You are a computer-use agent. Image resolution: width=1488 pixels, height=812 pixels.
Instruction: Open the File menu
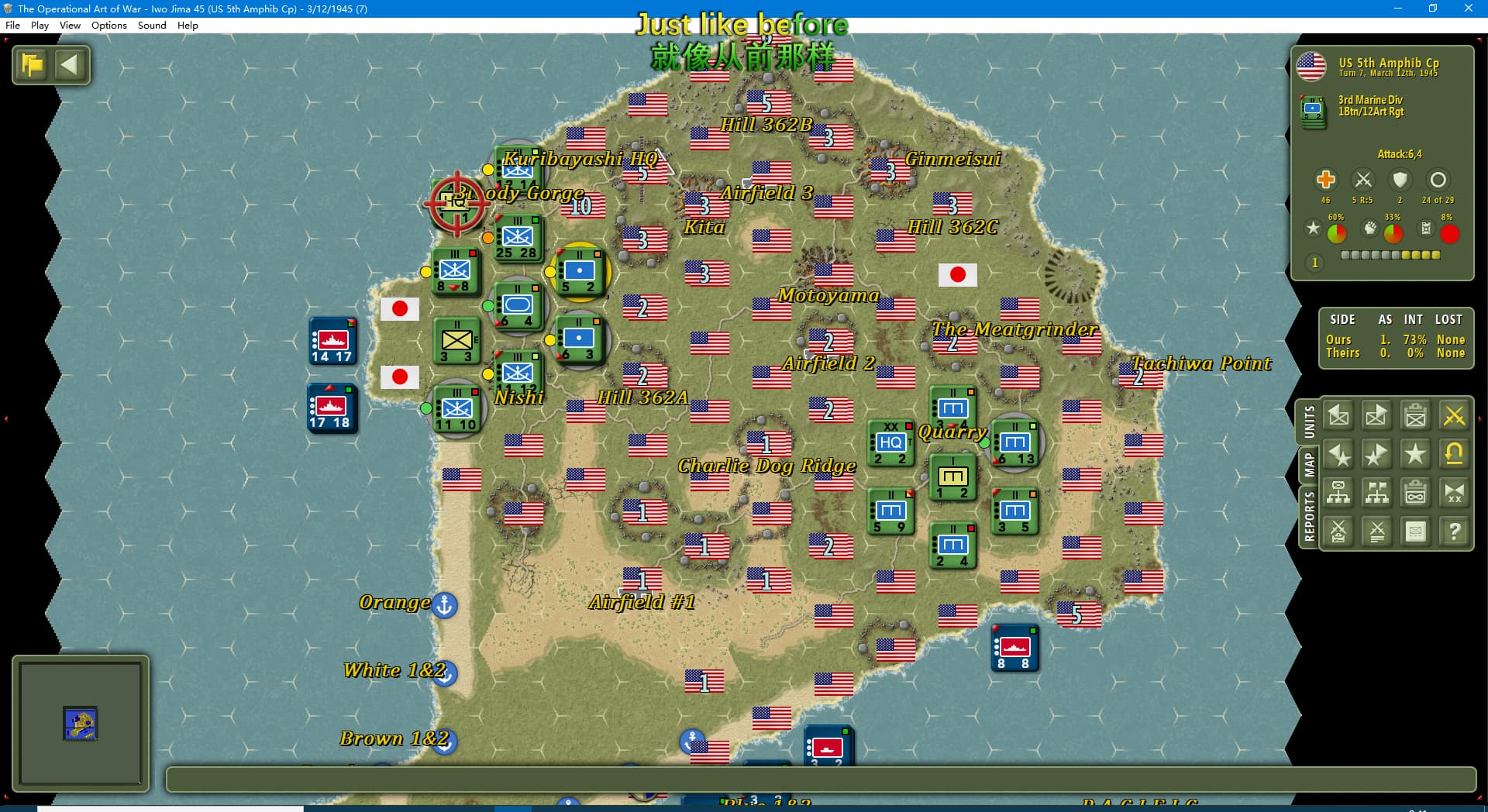pyautogui.click(x=12, y=25)
